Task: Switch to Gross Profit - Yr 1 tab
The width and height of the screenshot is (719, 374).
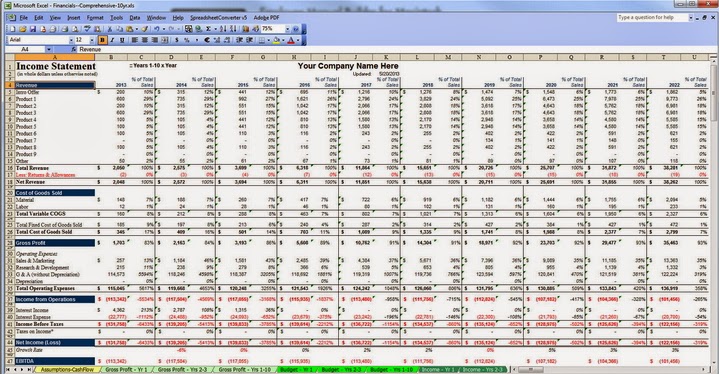Action: 127,369
